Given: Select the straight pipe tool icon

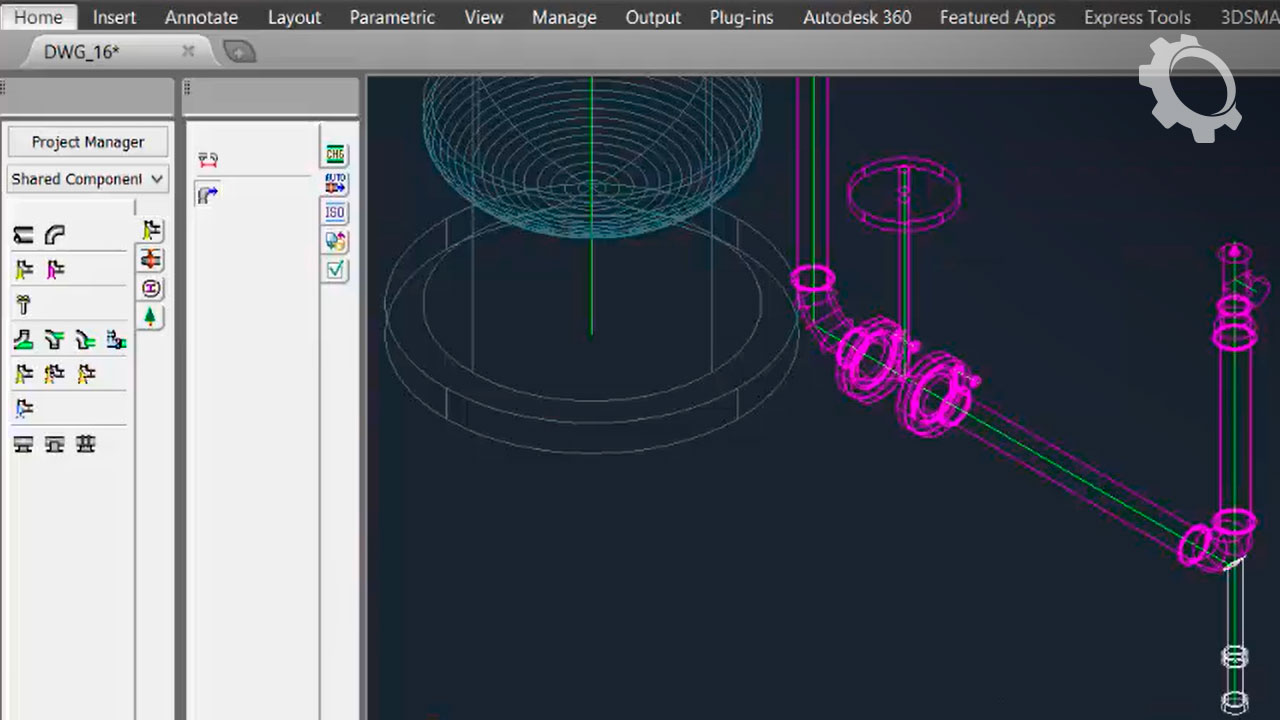Looking at the screenshot, I should (23, 235).
